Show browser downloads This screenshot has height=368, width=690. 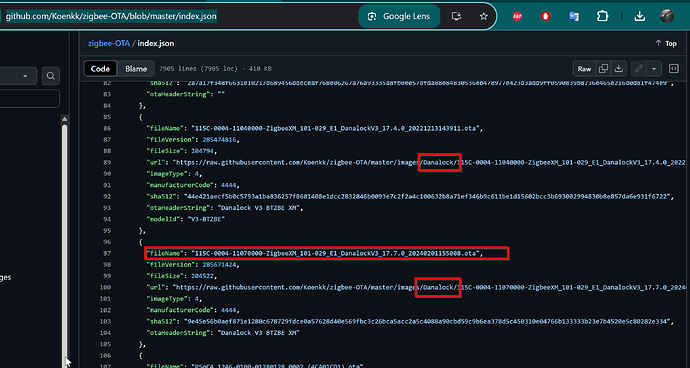(x=639, y=16)
